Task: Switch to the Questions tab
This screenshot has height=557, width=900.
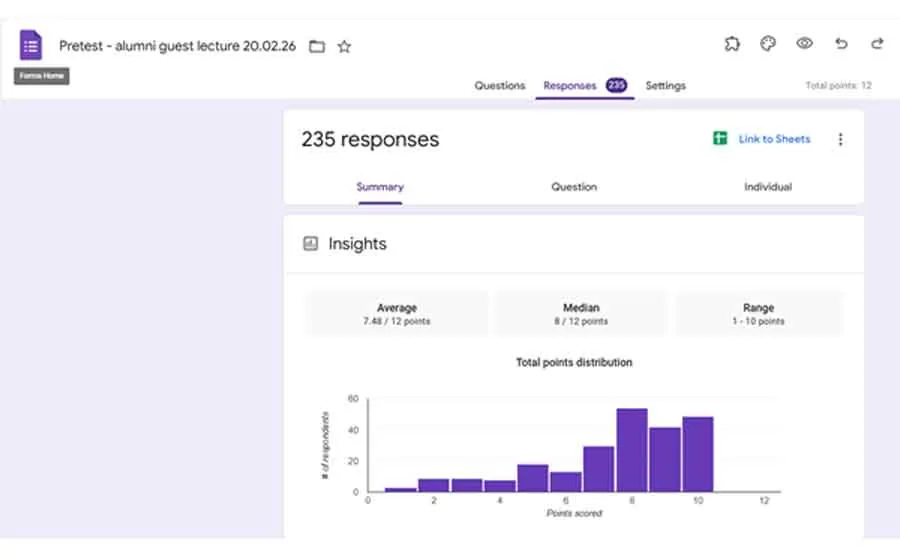Action: click(x=499, y=86)
